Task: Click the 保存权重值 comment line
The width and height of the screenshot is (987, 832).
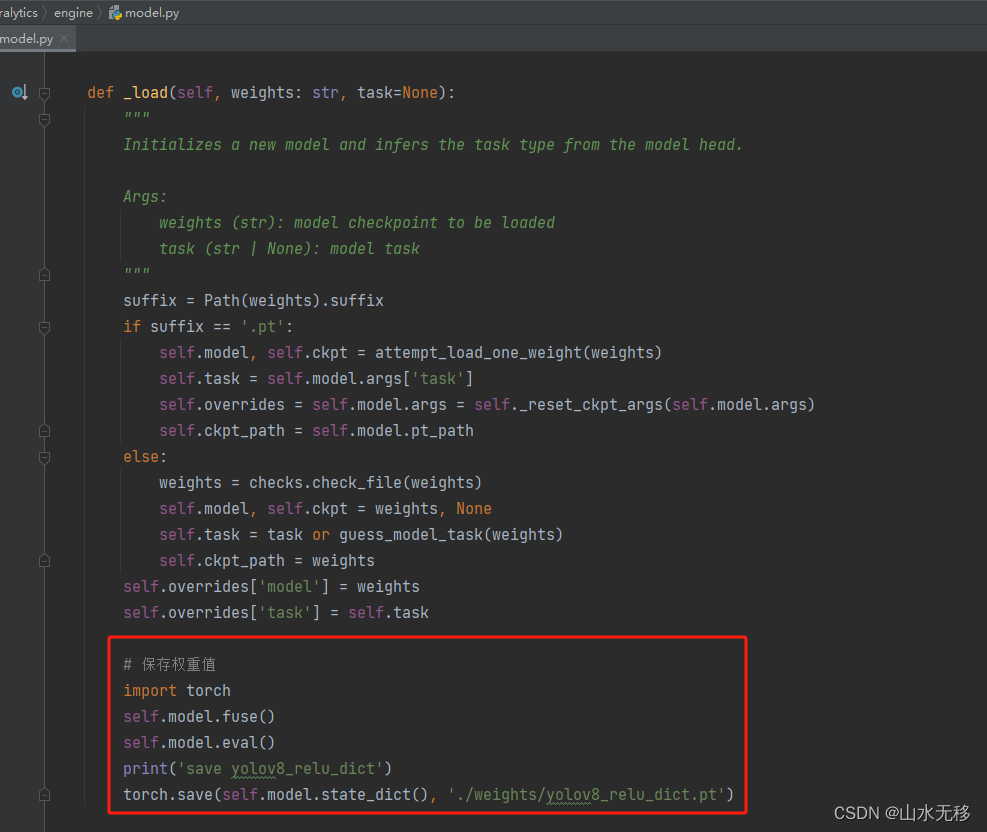Action: click(x=169, y=664)
